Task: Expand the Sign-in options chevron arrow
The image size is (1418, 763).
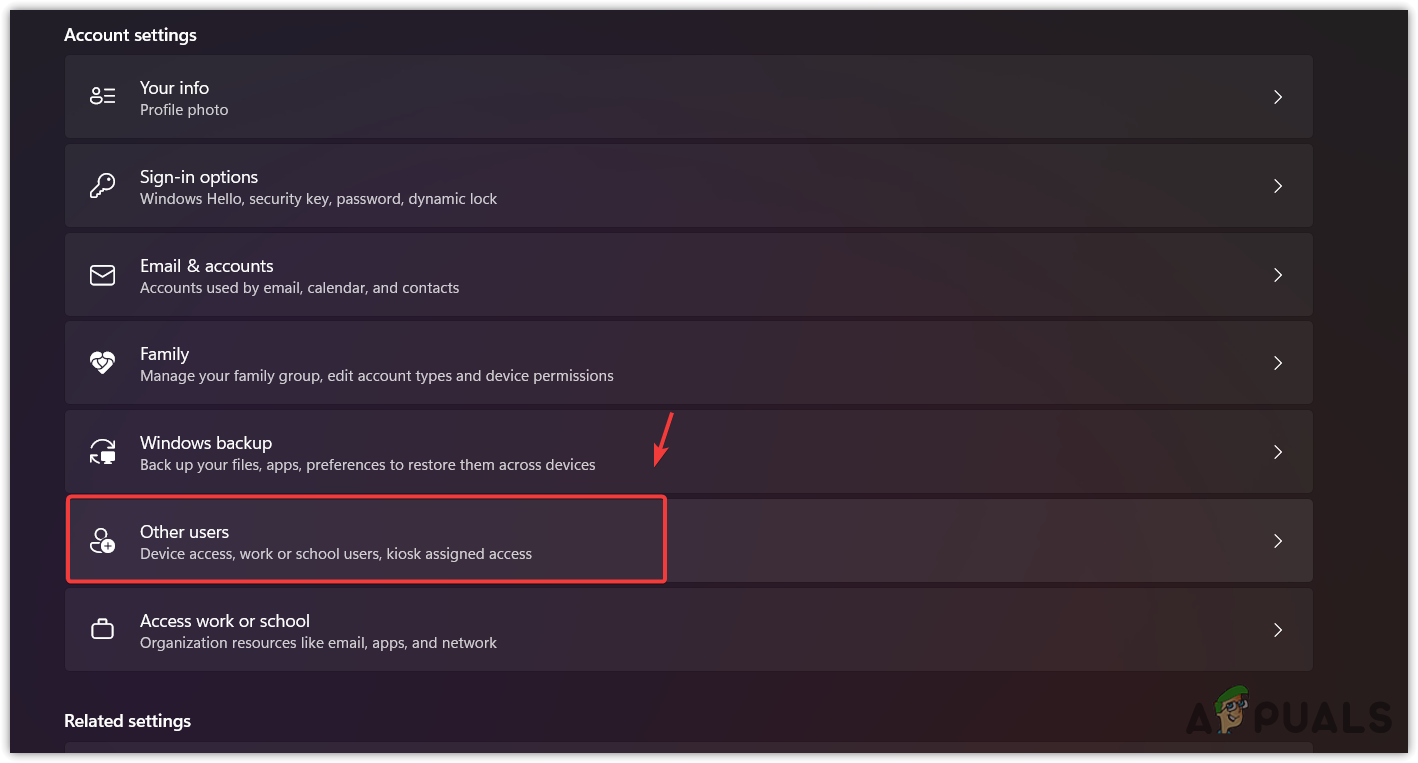Action: [1278, 186]
